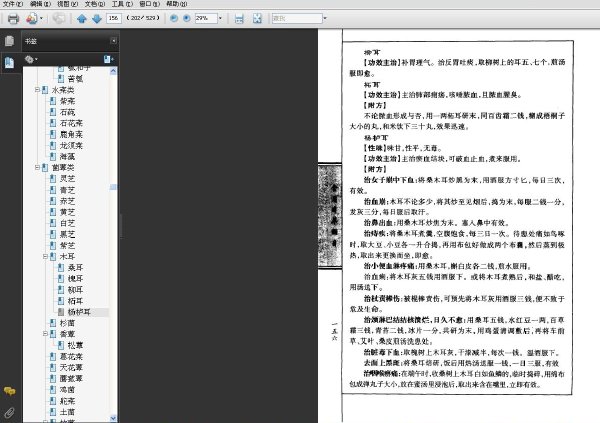Click the zoom percentage field showing 29%
Viewport: 600px width, 423px height.
point(206,18)
